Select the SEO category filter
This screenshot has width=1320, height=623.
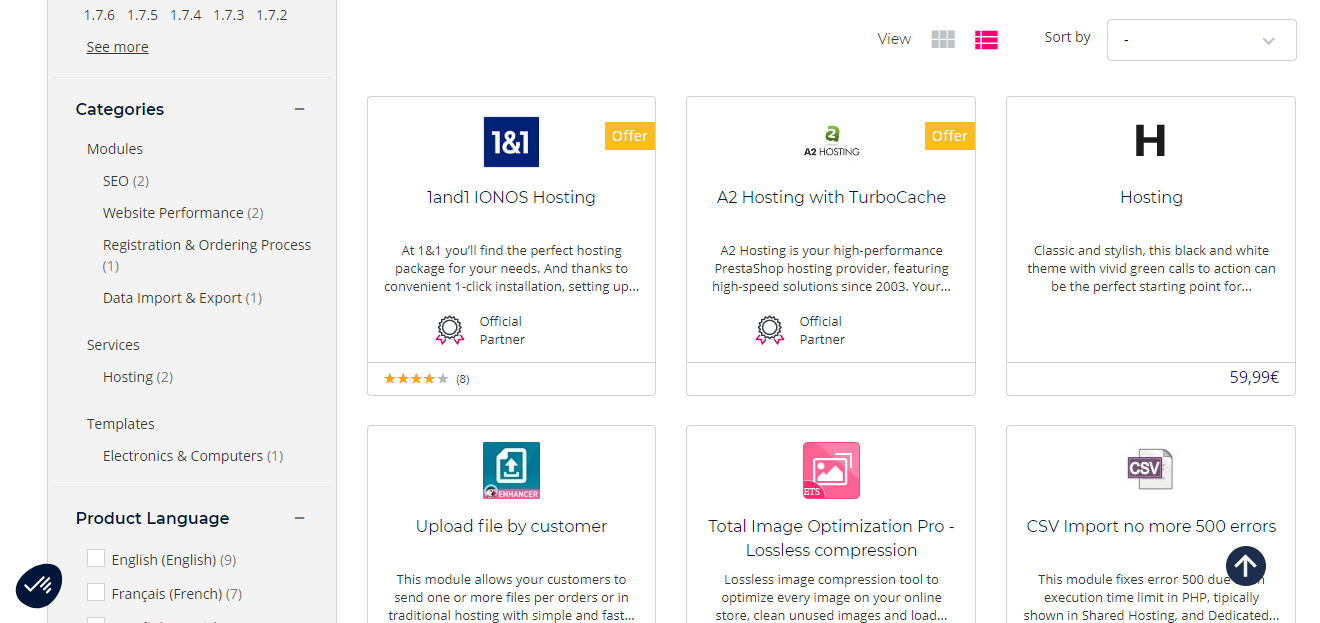pos(126,181)
